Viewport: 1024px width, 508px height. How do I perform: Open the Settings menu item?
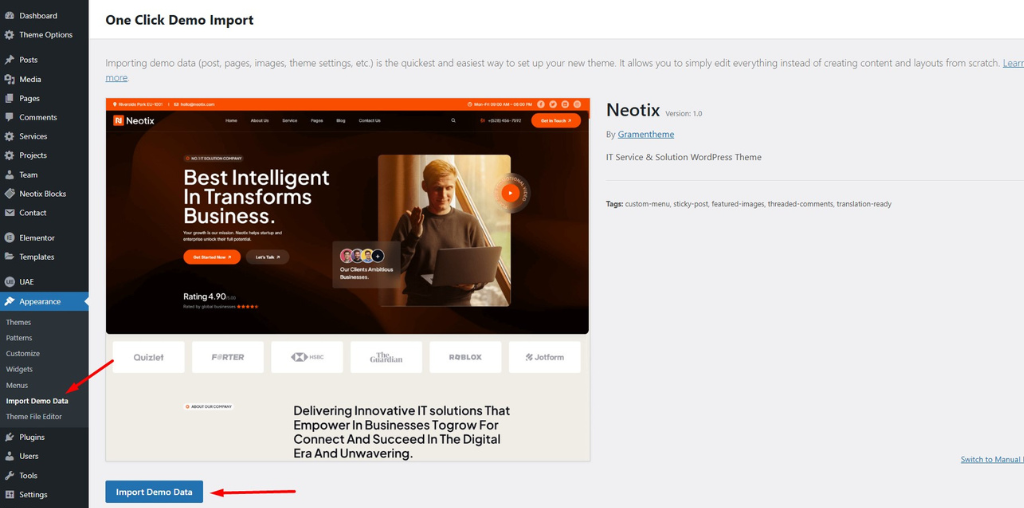coord(33,494)
